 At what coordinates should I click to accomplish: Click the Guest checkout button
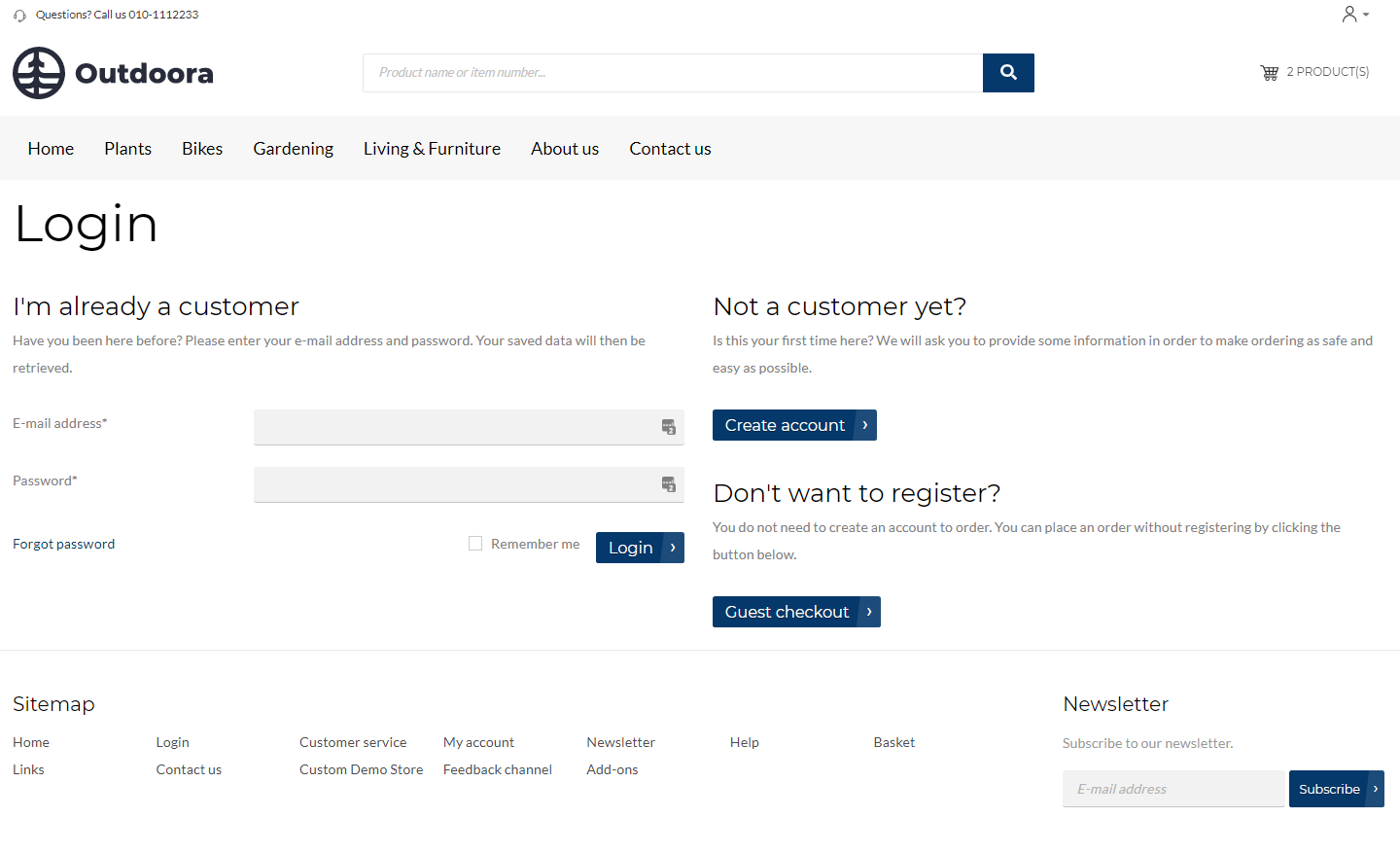click(796, 612)
